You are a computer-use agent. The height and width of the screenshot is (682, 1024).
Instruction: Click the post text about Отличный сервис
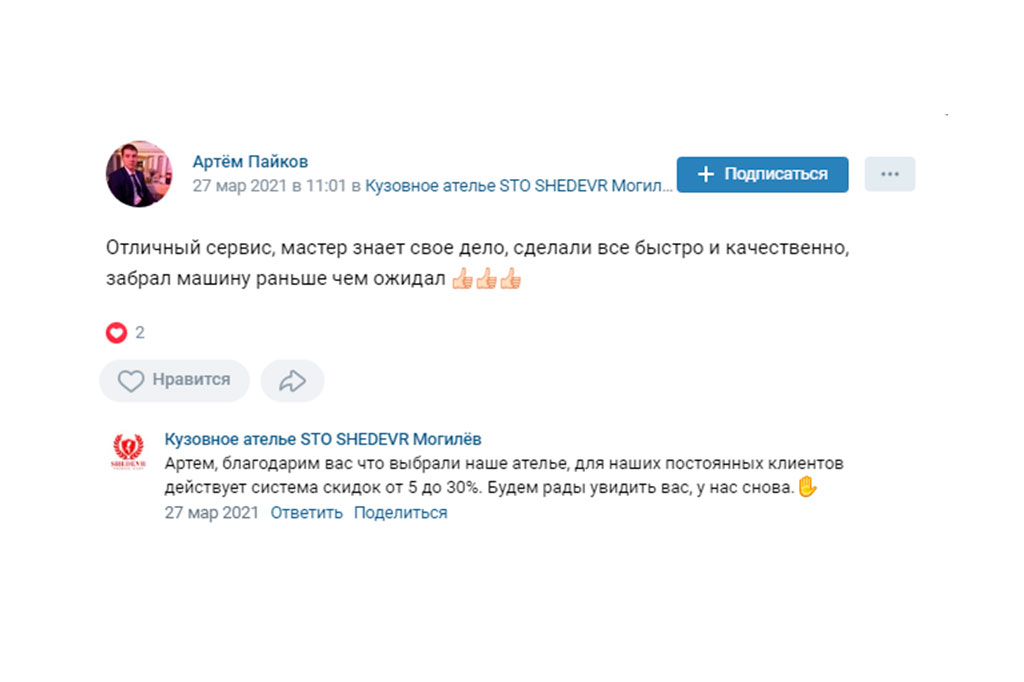tap(477, 263)
